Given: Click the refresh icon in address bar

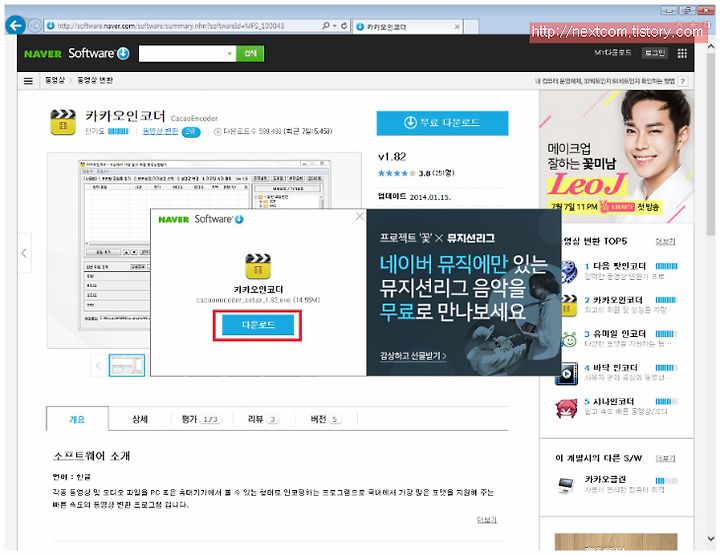Looking at the screenshot, I should (344, 26).
